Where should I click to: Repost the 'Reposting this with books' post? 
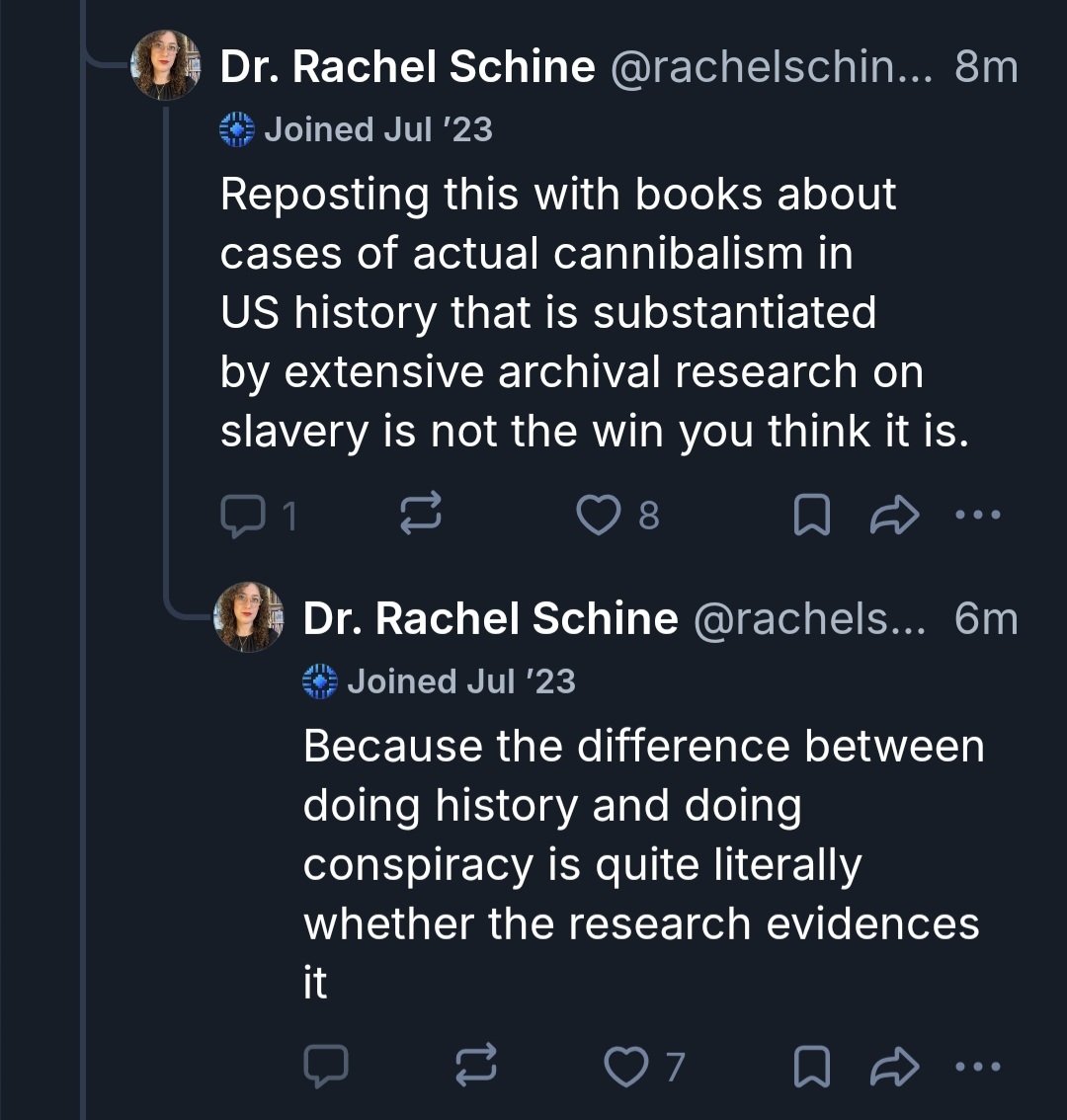click(420, 516)
